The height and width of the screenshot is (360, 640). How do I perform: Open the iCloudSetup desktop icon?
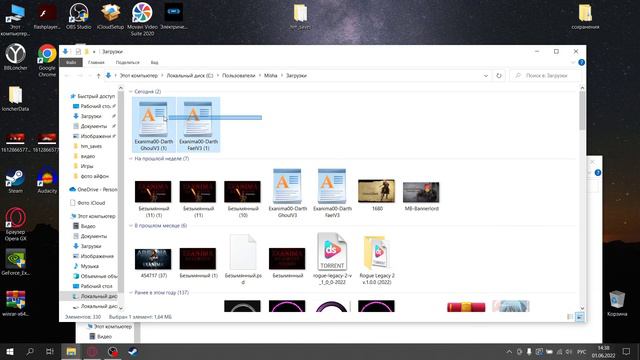click(110, 16)
